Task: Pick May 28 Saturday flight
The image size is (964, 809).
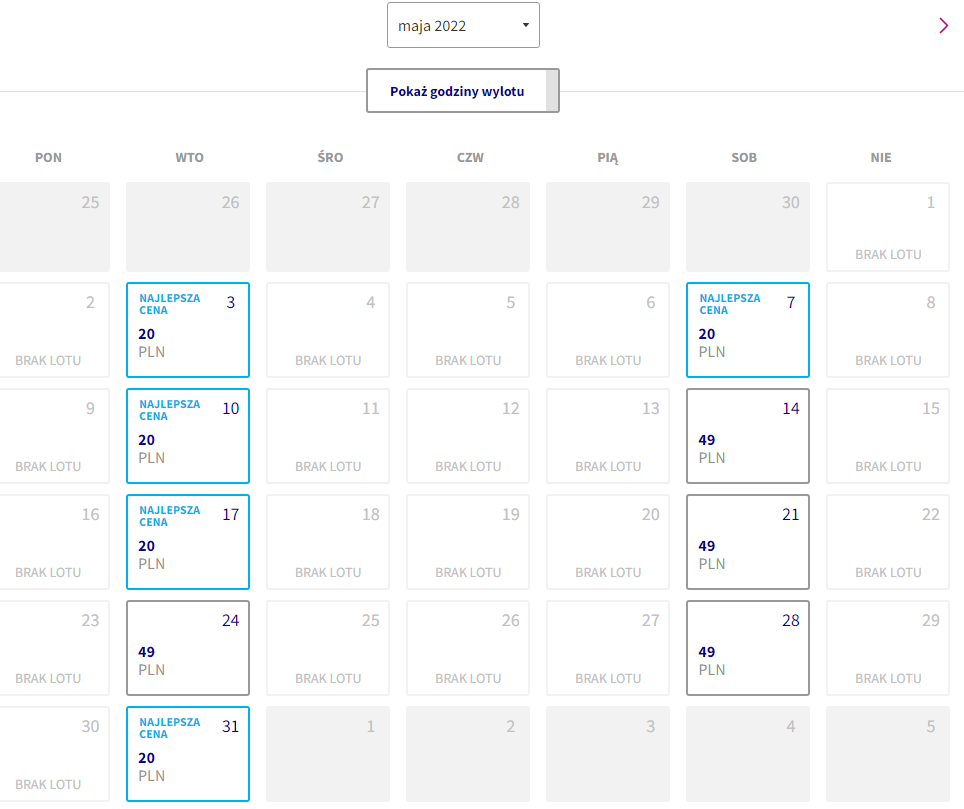Action: pos(748,648)
